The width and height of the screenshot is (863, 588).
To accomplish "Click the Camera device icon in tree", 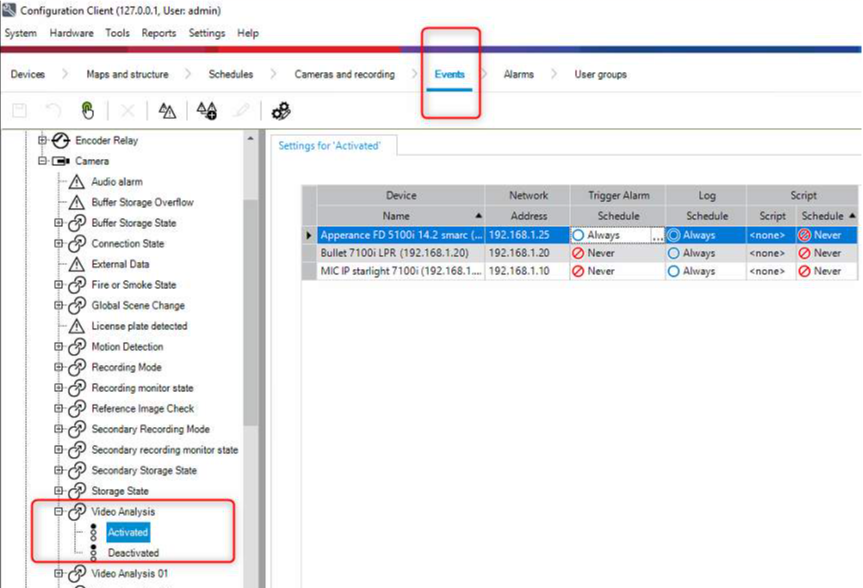I will click(x=60, y=161).
